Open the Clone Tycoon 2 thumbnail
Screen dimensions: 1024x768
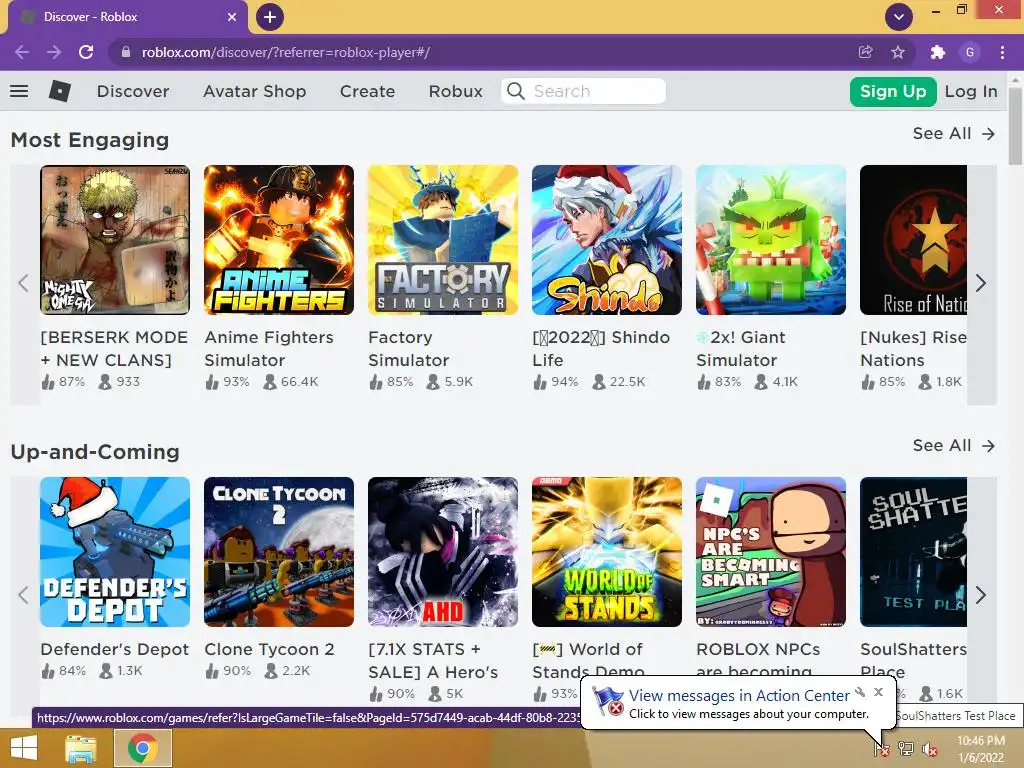[x=279, y=552]
